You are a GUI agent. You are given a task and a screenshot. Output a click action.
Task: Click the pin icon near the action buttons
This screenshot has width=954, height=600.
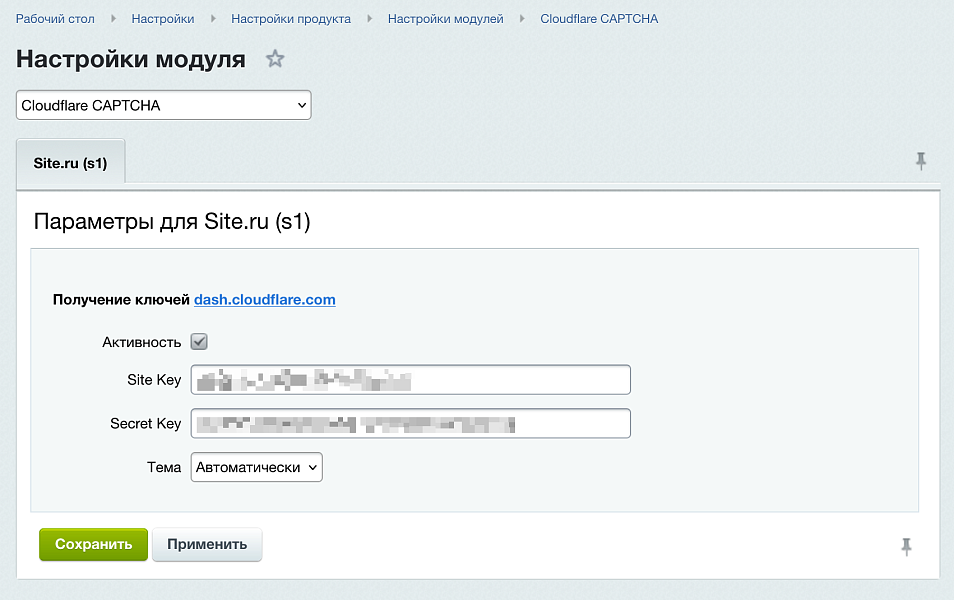(907, 547)
